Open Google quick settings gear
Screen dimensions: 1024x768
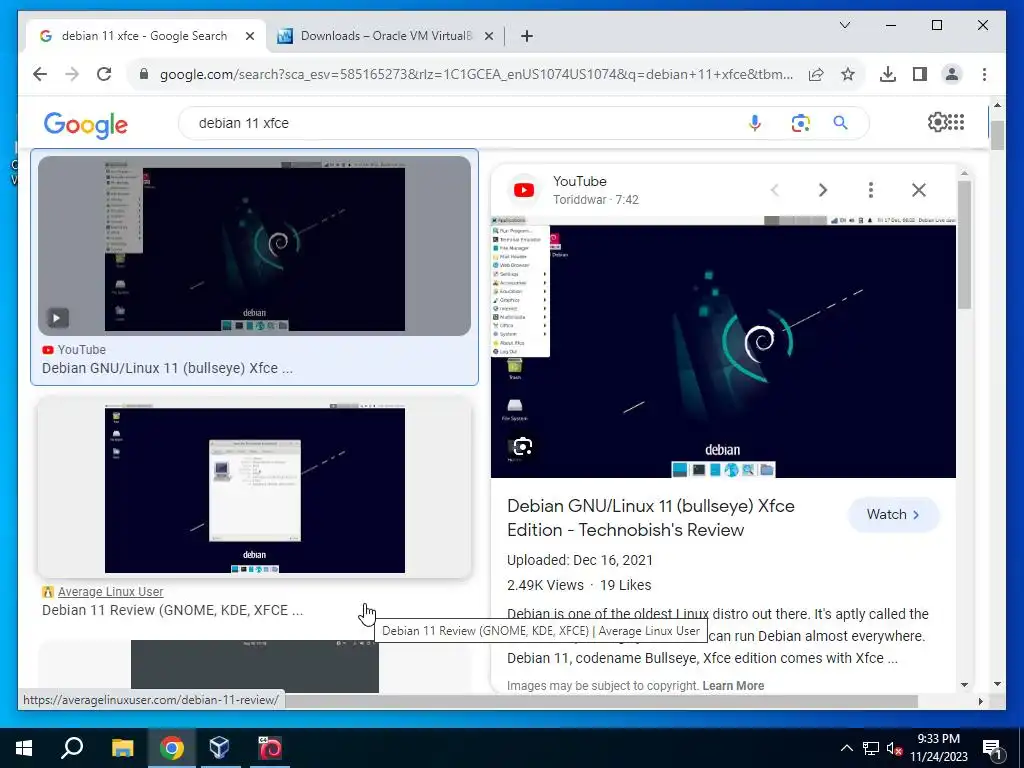click(937, 122)
